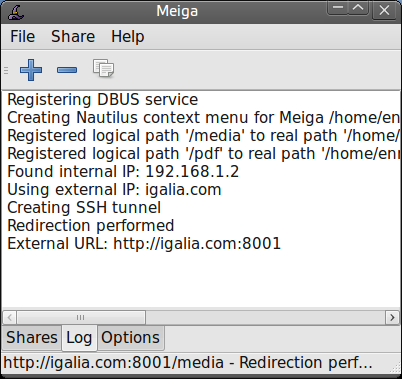Click the toolbar drag handle grip

6,70
